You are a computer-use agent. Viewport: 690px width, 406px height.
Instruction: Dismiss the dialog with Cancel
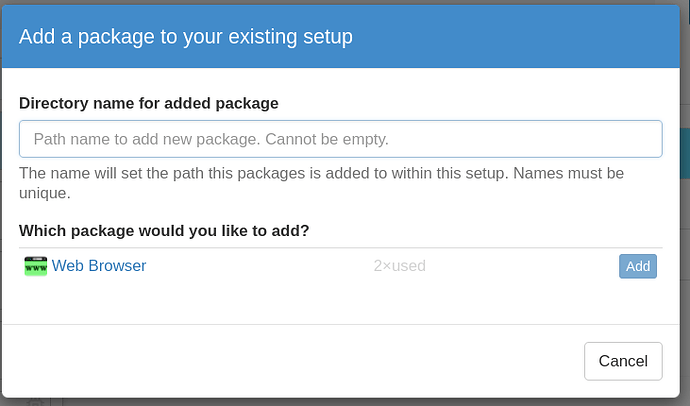(623, 361)
